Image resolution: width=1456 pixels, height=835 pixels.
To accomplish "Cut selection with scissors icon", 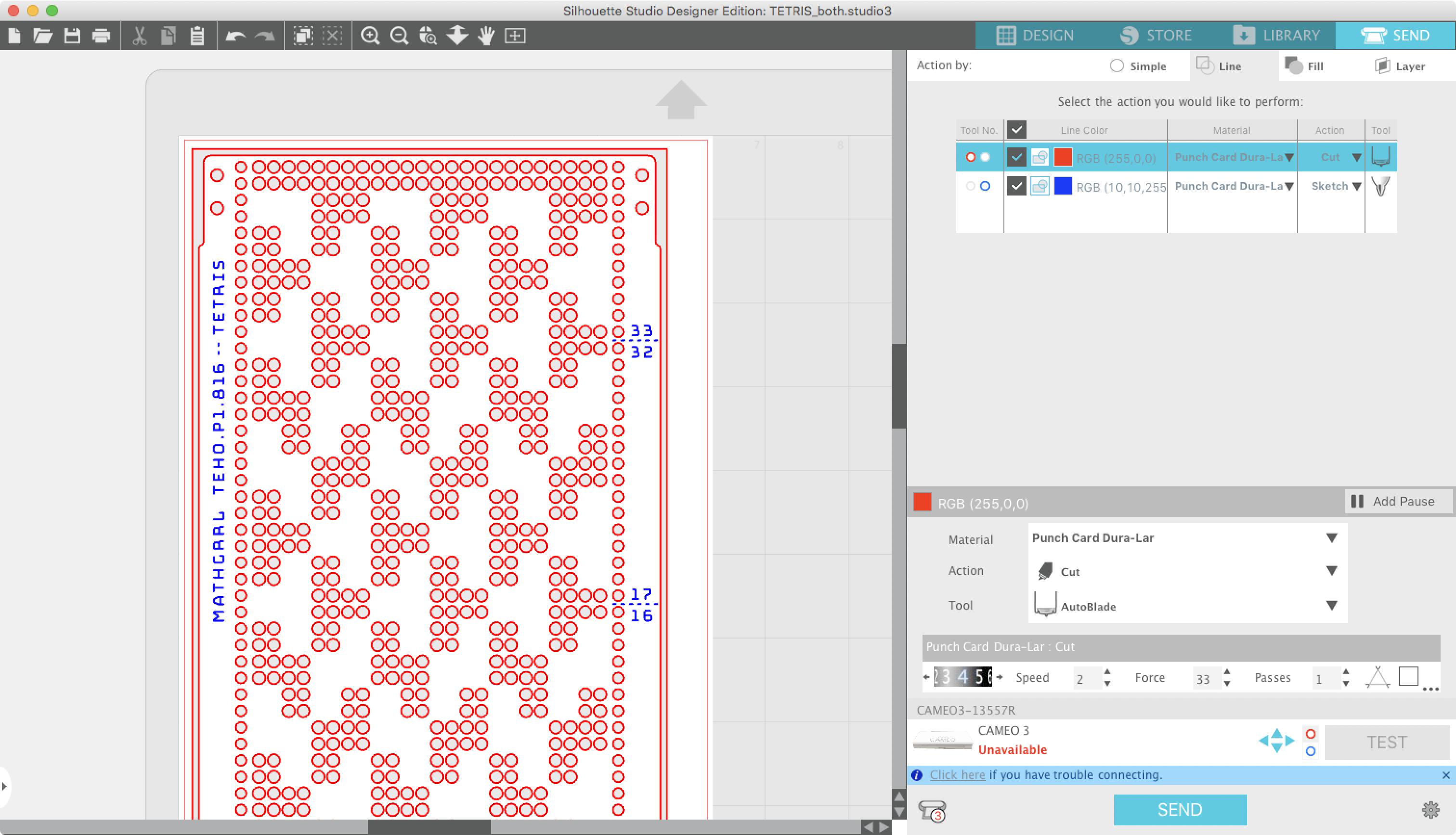I will coord(139,36).
